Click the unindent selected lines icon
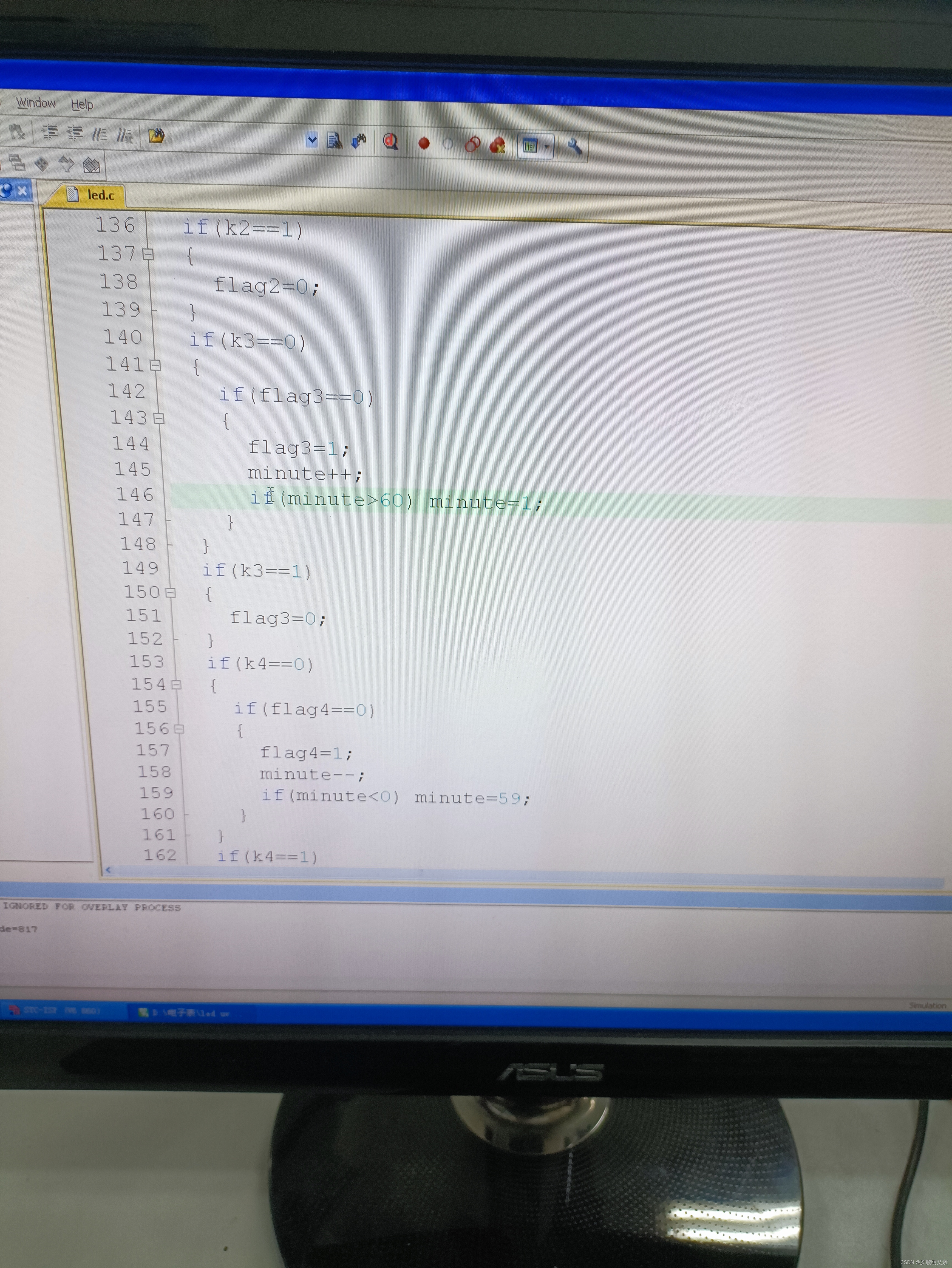The height and width of the screenshot is (1268, 952). pyautogui.click(x=75, y=134)
